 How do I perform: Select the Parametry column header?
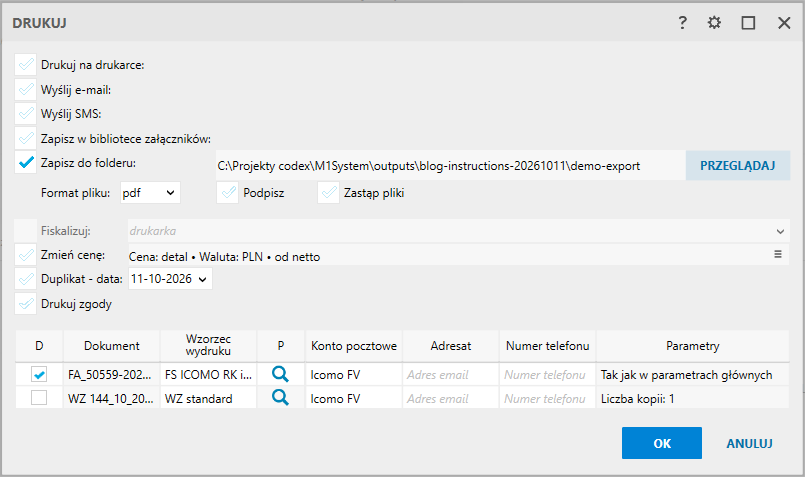pyautogui.click(x=693, y=346)
